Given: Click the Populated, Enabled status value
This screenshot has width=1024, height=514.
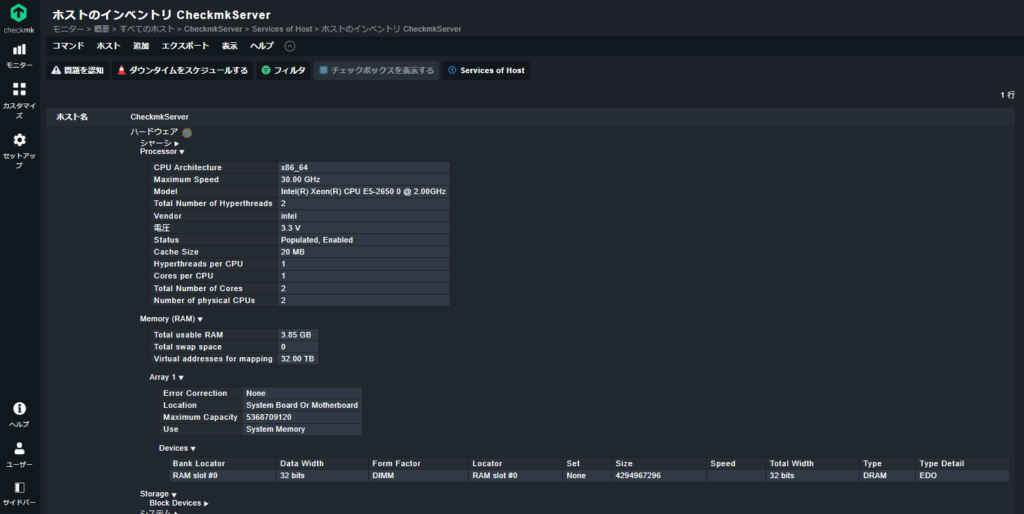Looking at the screenshot, I should coord(317,240).
